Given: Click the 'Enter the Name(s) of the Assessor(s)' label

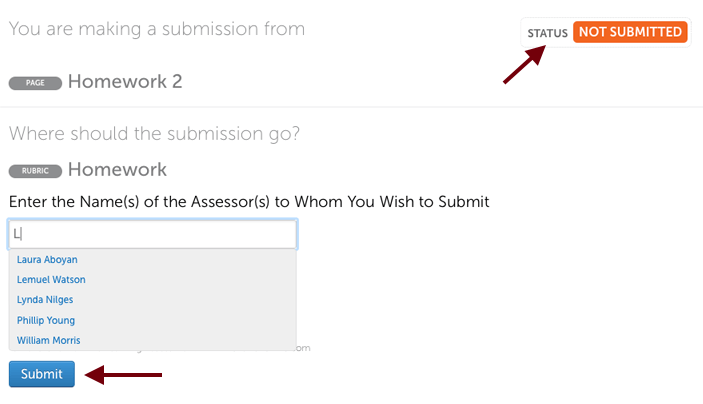Looking at the screenshot, I should tap(249, 202).
